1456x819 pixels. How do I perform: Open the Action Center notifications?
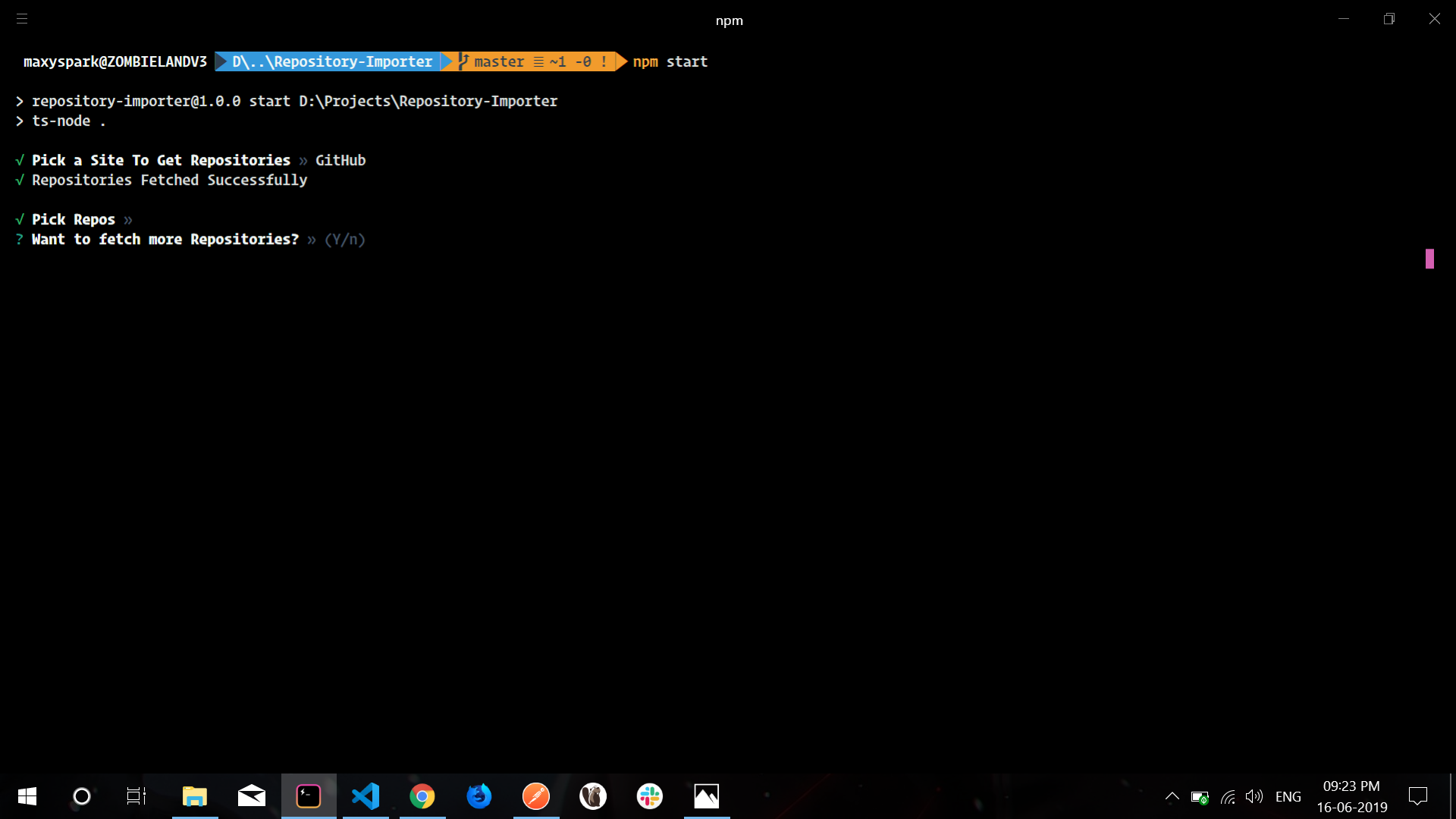pyautogui.click(x=1417, y=796)
